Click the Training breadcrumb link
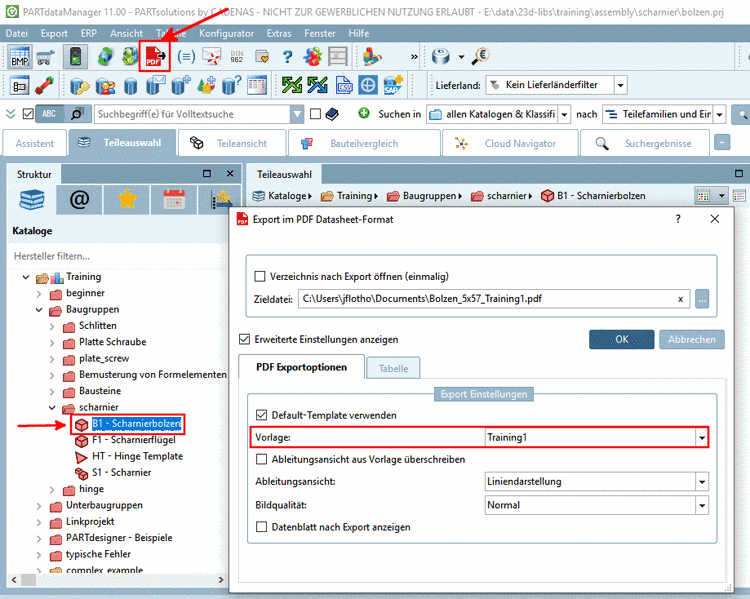This screenshot has height=599, width=750. coord(354,196)
